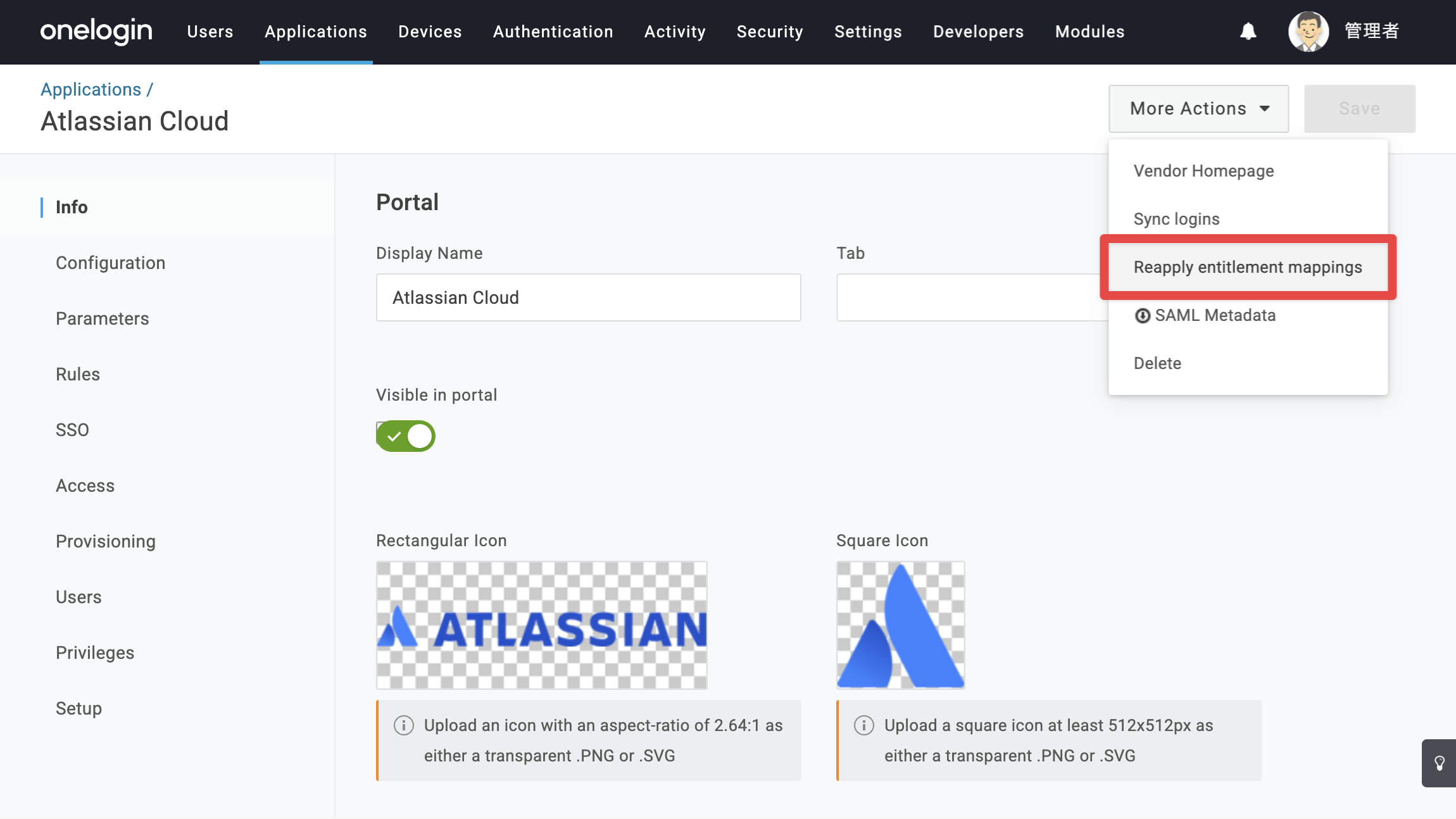1456x819 pixels.
Task: Click the rectangular Atlassian icon image
Action: 542,625
